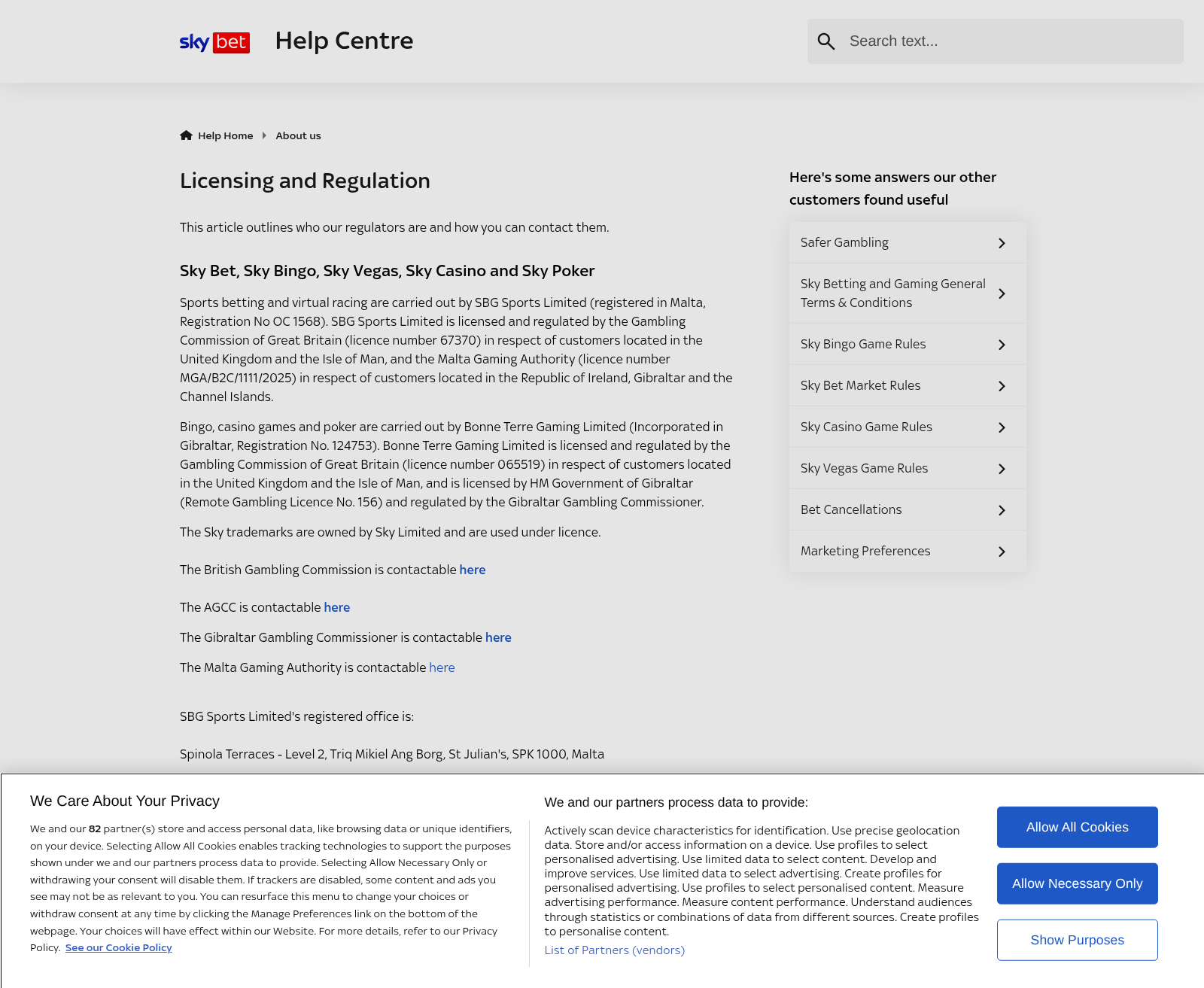Open the Safer Gambling article
Viewport: 1204px width, 988px height.
click(908, 242)
